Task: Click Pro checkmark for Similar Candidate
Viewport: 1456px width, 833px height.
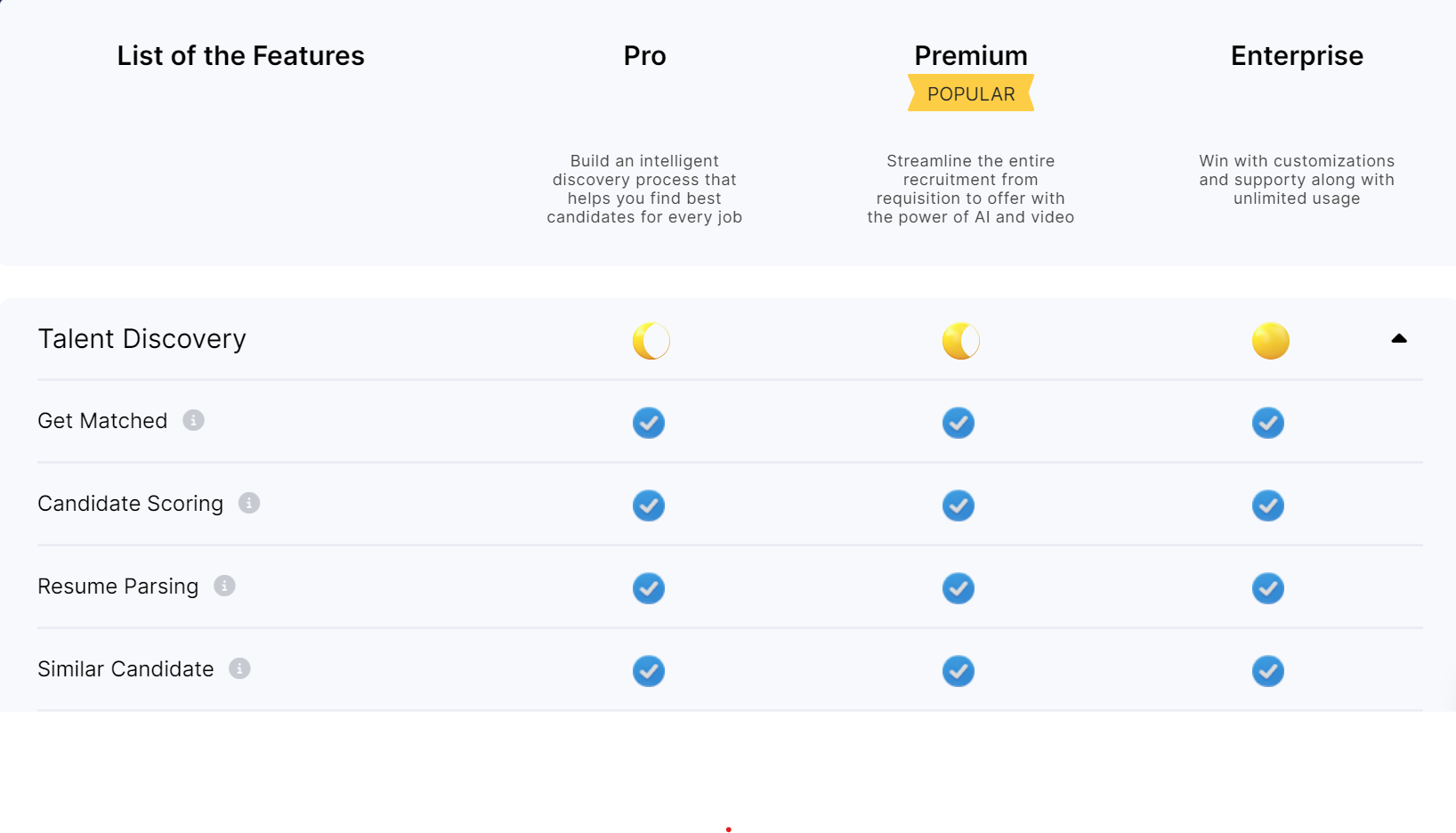Action: 649,671
